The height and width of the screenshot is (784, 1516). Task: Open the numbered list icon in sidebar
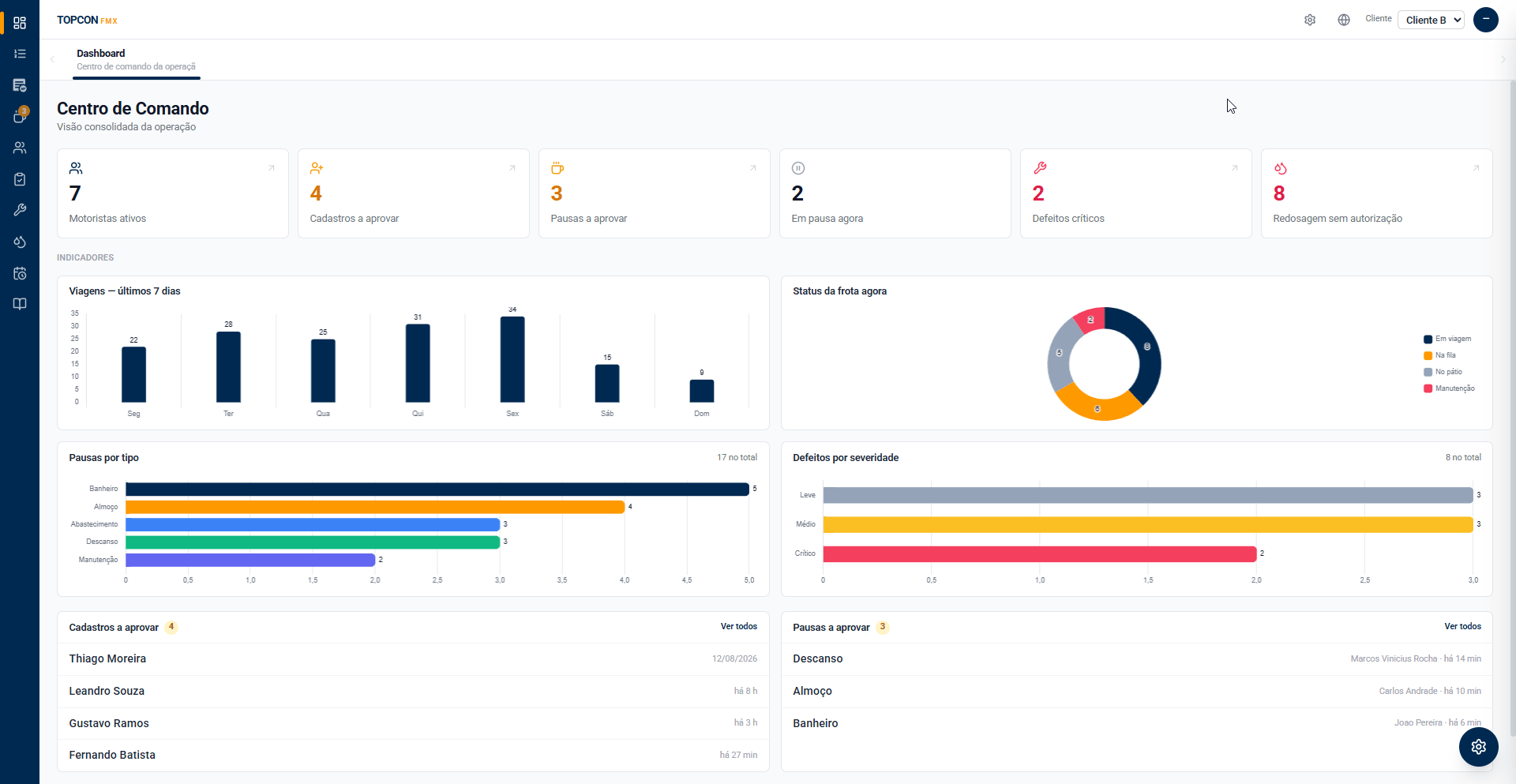(20, 54)
